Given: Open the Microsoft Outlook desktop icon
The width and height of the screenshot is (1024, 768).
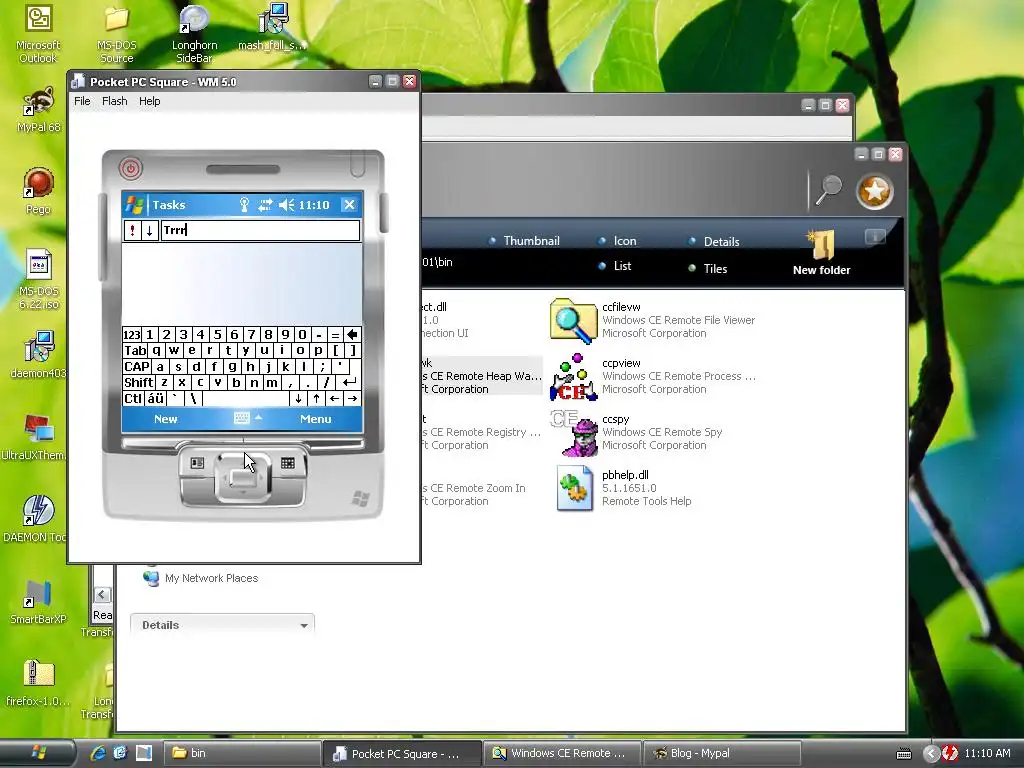Looking at the screenshot, I should (38, 35).
